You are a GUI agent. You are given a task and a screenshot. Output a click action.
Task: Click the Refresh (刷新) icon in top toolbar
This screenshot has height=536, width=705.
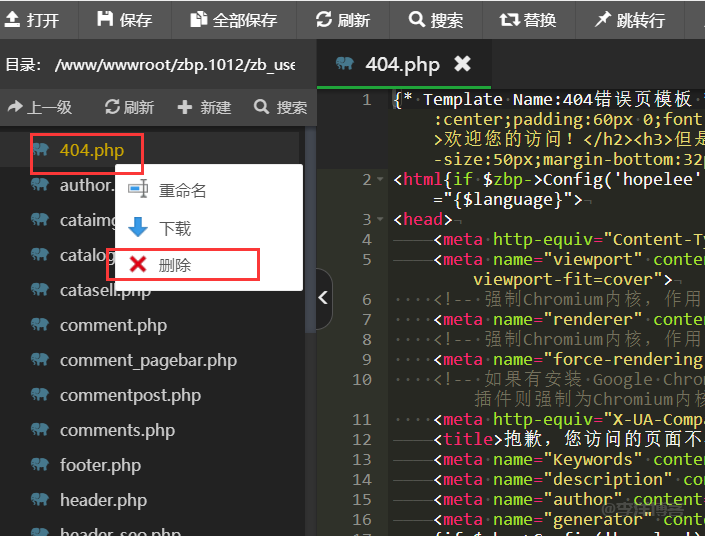point(323,20)
